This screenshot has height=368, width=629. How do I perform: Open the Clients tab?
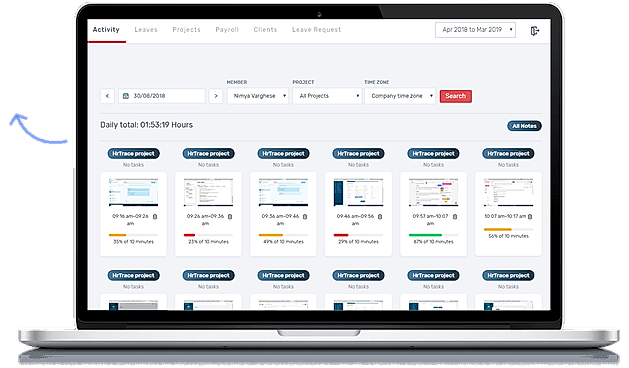tap(265, 30)
